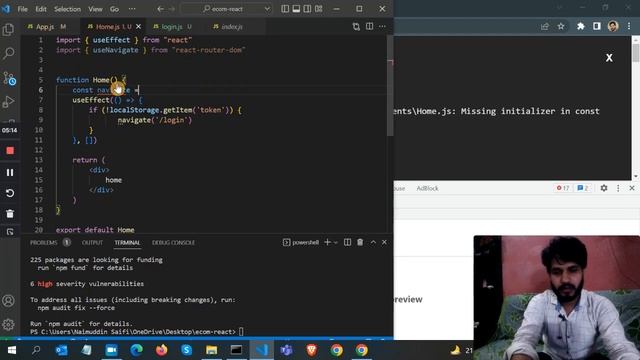
Task: Select the TERMINAL panel tab
Action: tap(127, 242)
